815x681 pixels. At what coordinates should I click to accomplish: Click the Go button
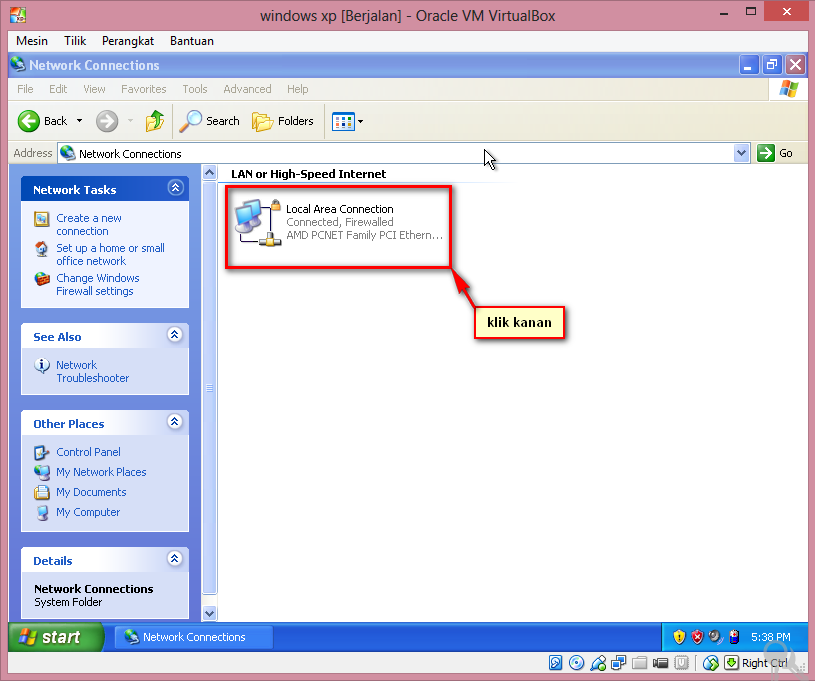coord(775,153)
